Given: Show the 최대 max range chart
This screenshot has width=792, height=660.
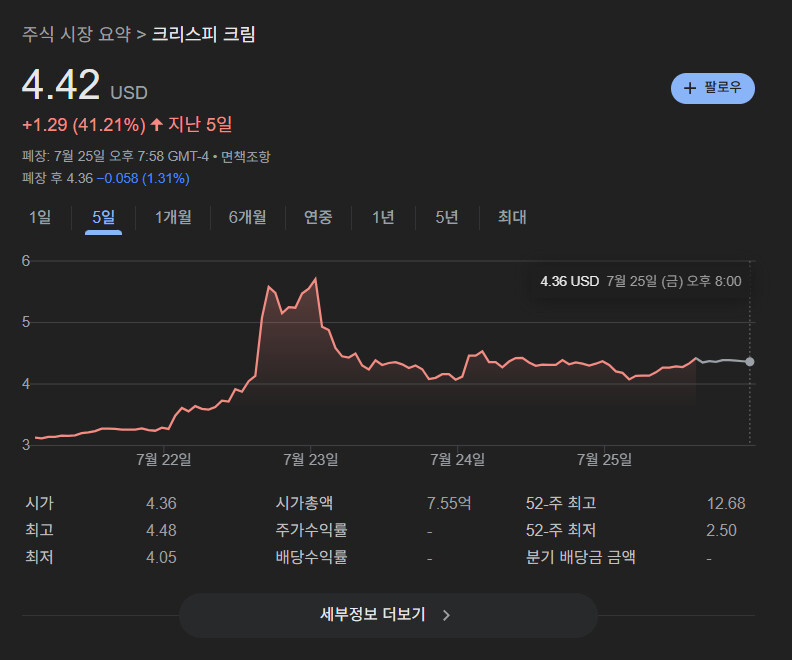Looking at the screenshot, I should point(512,217).
